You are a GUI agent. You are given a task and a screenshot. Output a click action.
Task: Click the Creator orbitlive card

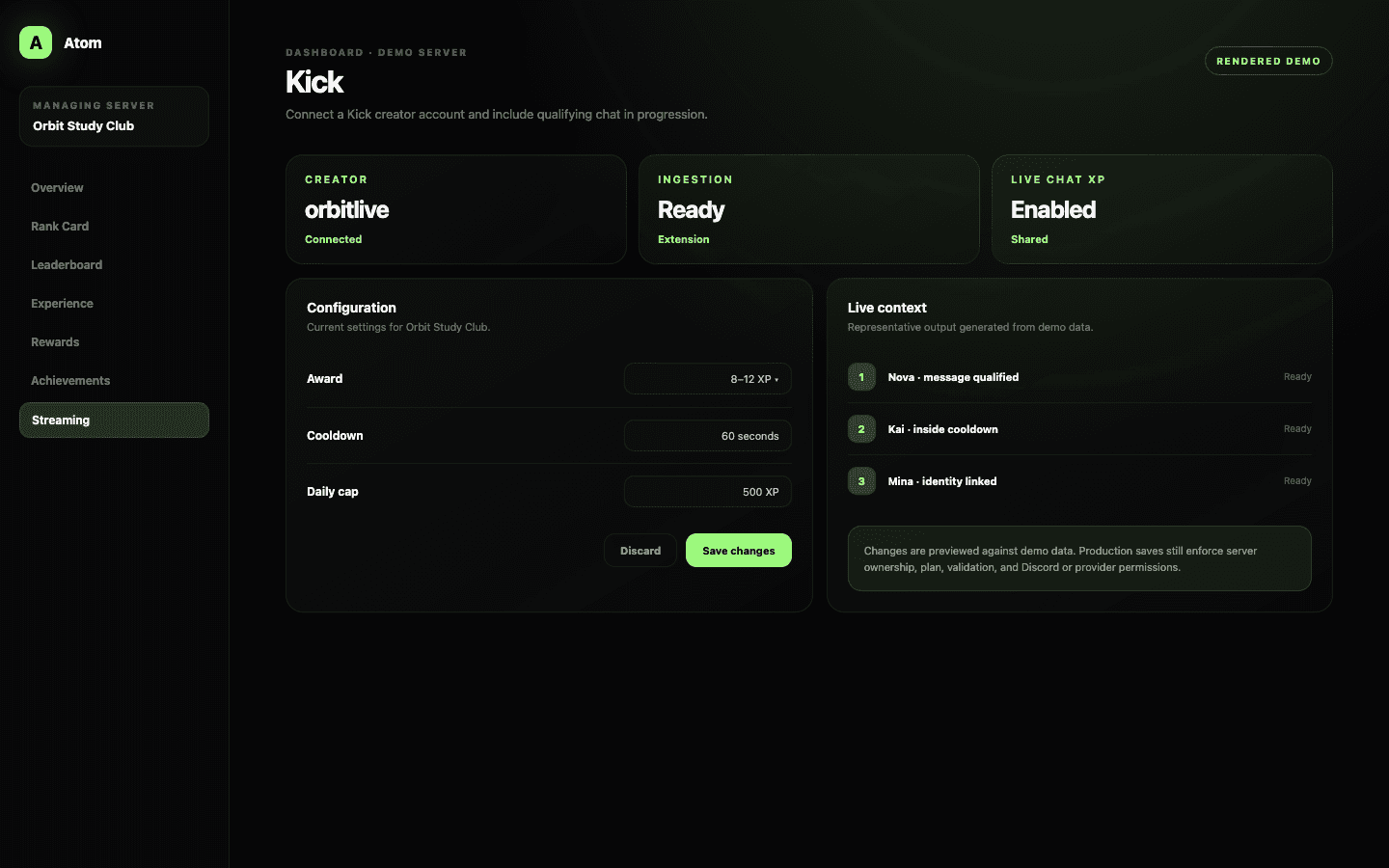click(456, 209)
